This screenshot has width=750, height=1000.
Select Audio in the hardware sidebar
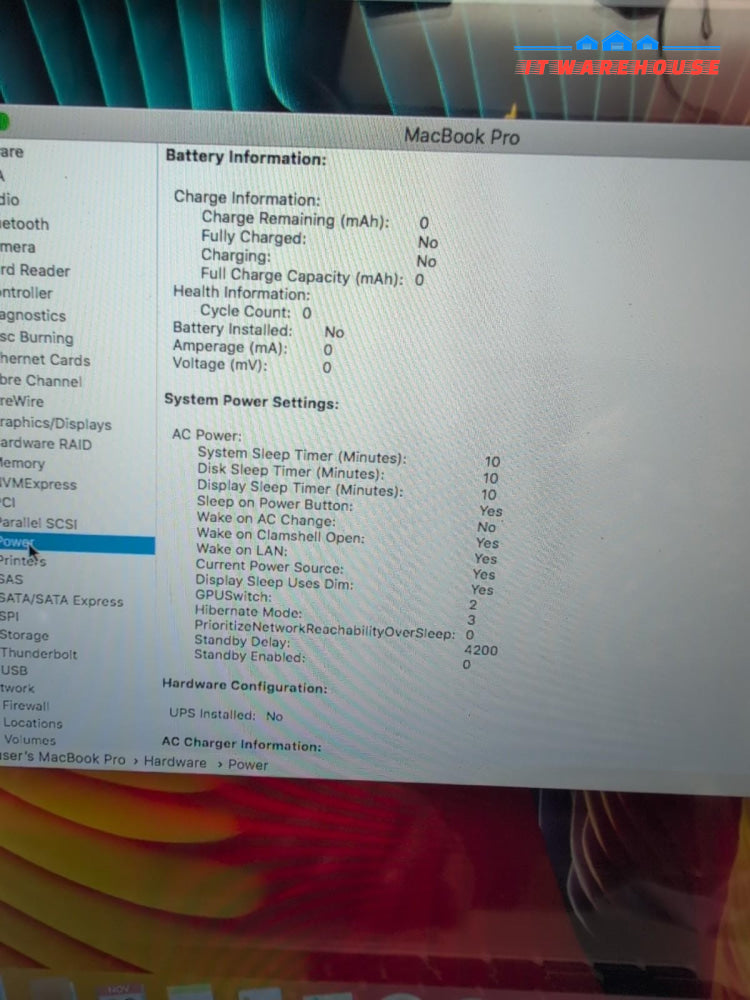(x=10, y=200)
